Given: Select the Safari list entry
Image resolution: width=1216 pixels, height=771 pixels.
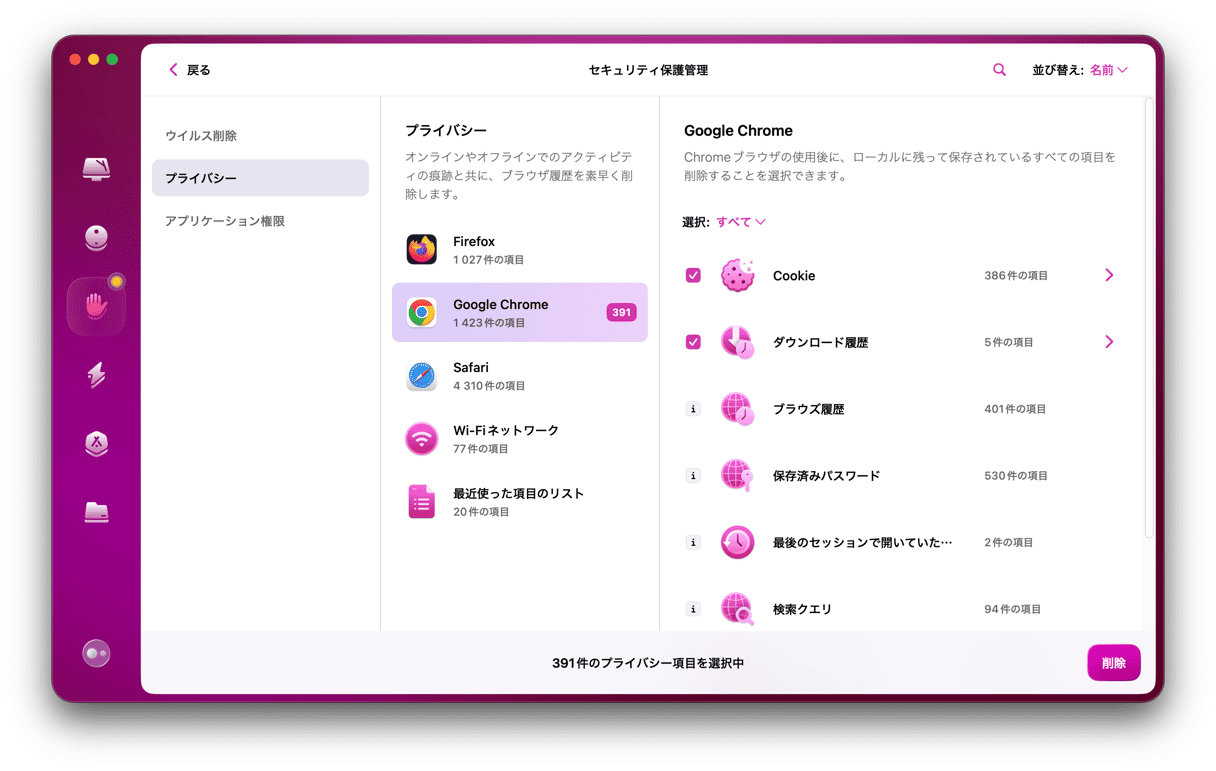Looking at the screenshot, I should coord(519,376).
